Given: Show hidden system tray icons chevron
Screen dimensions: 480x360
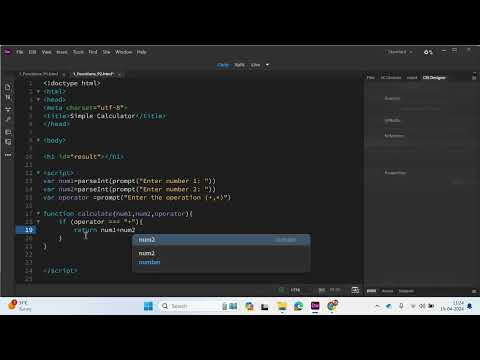Looking at the screenshot, I should [x=377, y=306].
